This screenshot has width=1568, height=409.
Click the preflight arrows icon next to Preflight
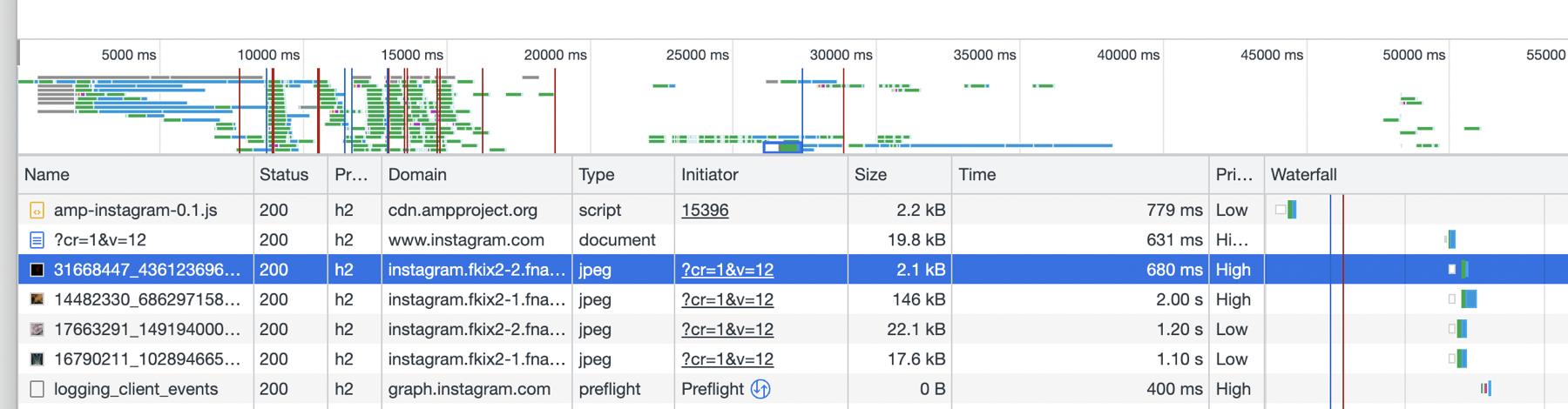click(x=760, y=389)
